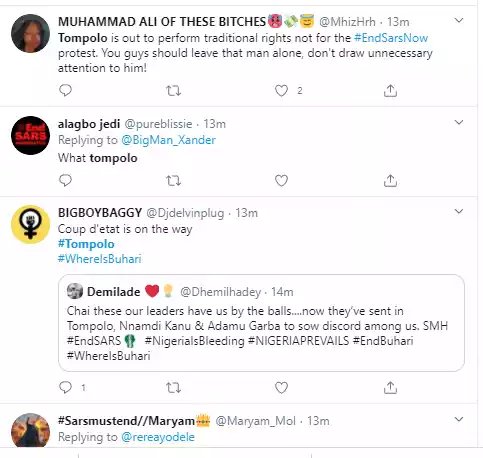Reply to alagbo jedi's 'What tompolo' tweet
The image size is (483, 458).
tap(65, 180)
